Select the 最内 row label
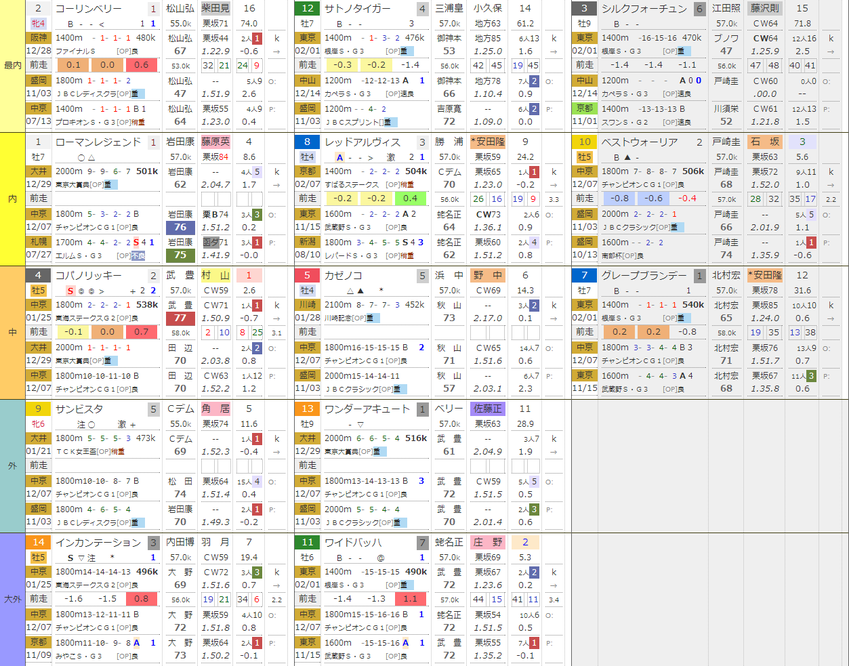This screenshot has height=666, width=849. (x=12, y=66)
